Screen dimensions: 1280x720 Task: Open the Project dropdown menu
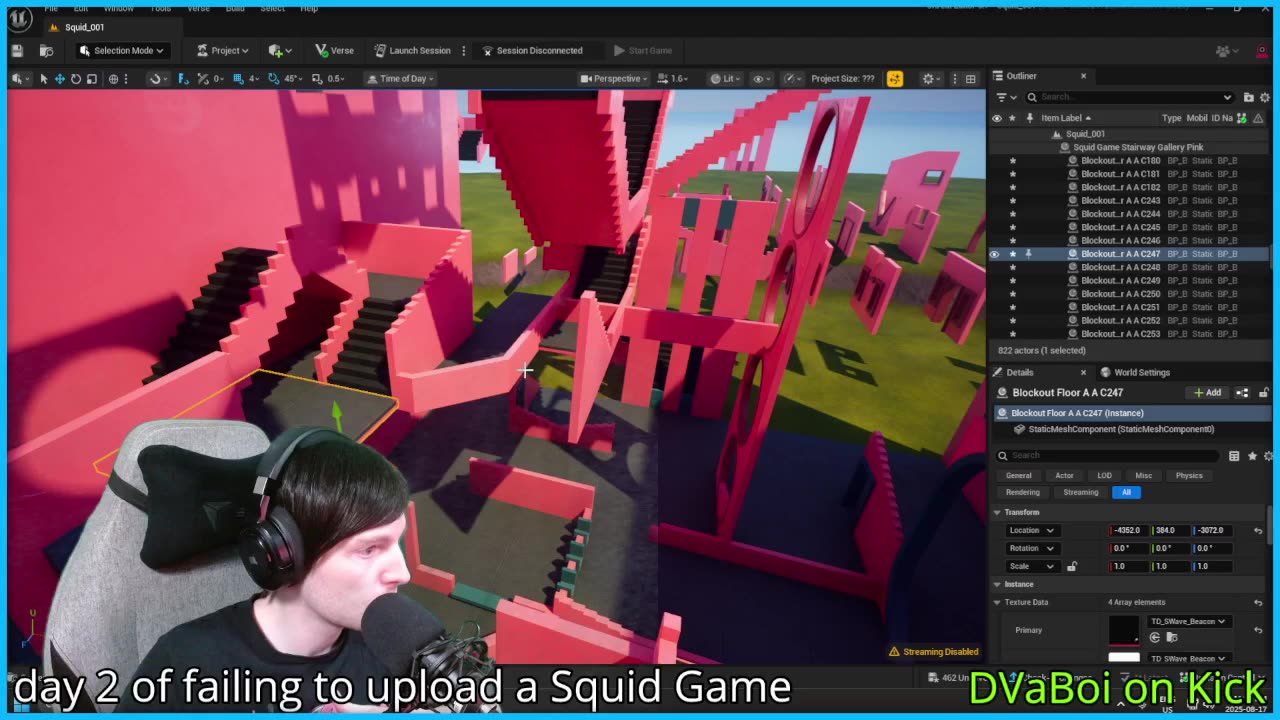(222, 50)
